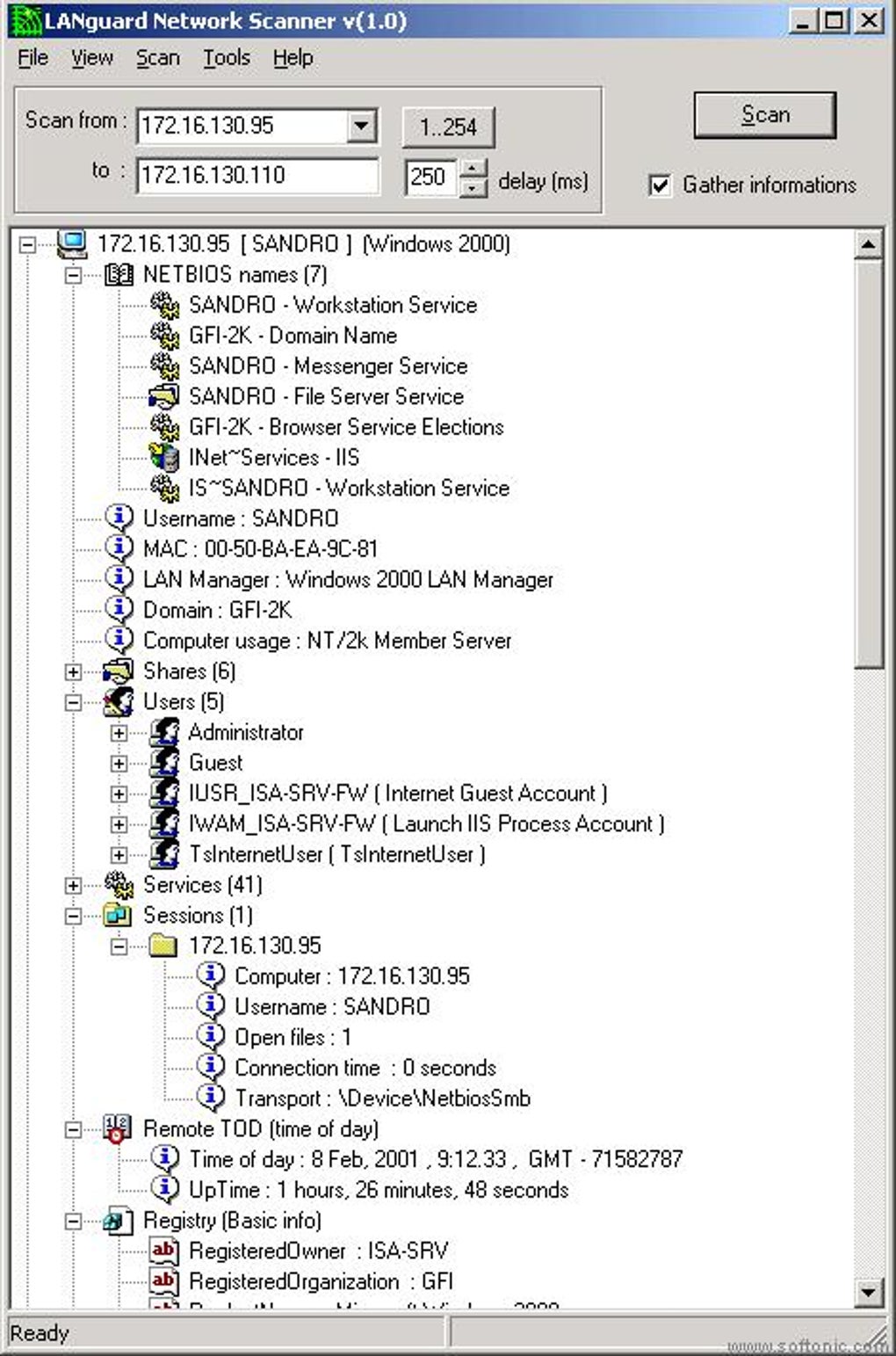Select Connection time : 0 seconds row
The width and height of the screenshot is (896, 1356).
coord(365,1068)
